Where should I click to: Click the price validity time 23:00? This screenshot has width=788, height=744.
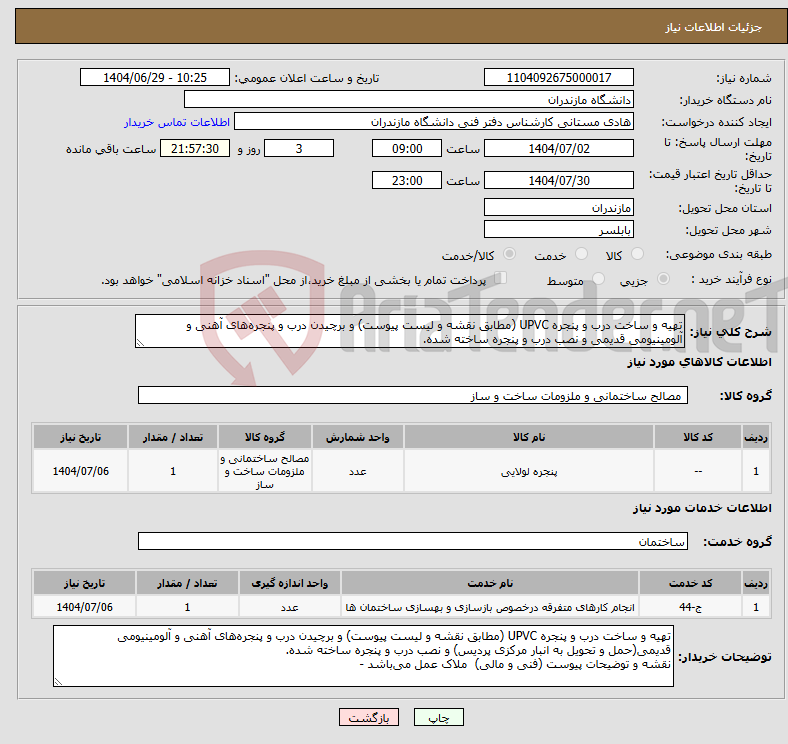407,180
